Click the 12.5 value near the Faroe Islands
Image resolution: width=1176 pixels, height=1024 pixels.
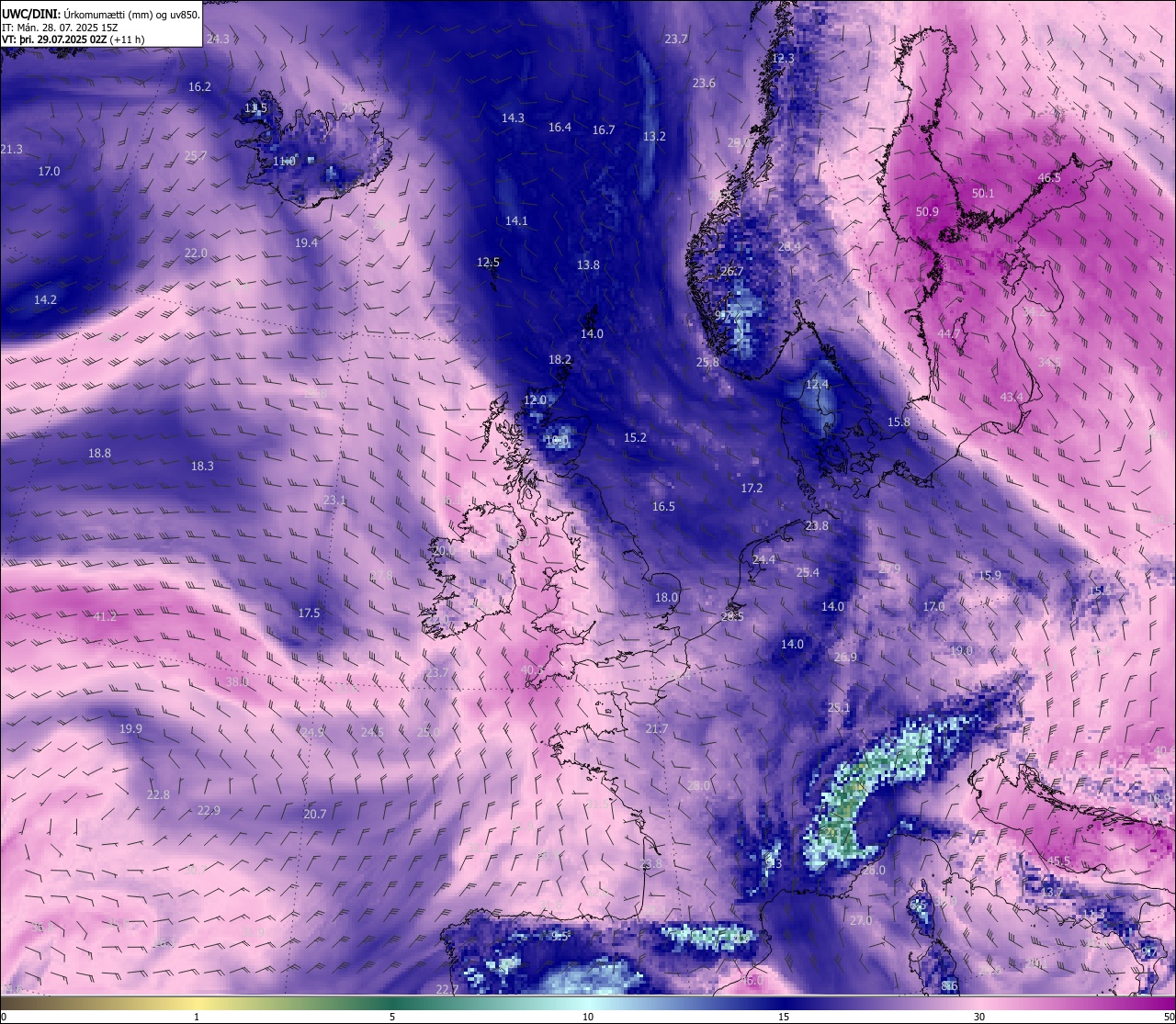pyautogui.click(x=488, y=263)
